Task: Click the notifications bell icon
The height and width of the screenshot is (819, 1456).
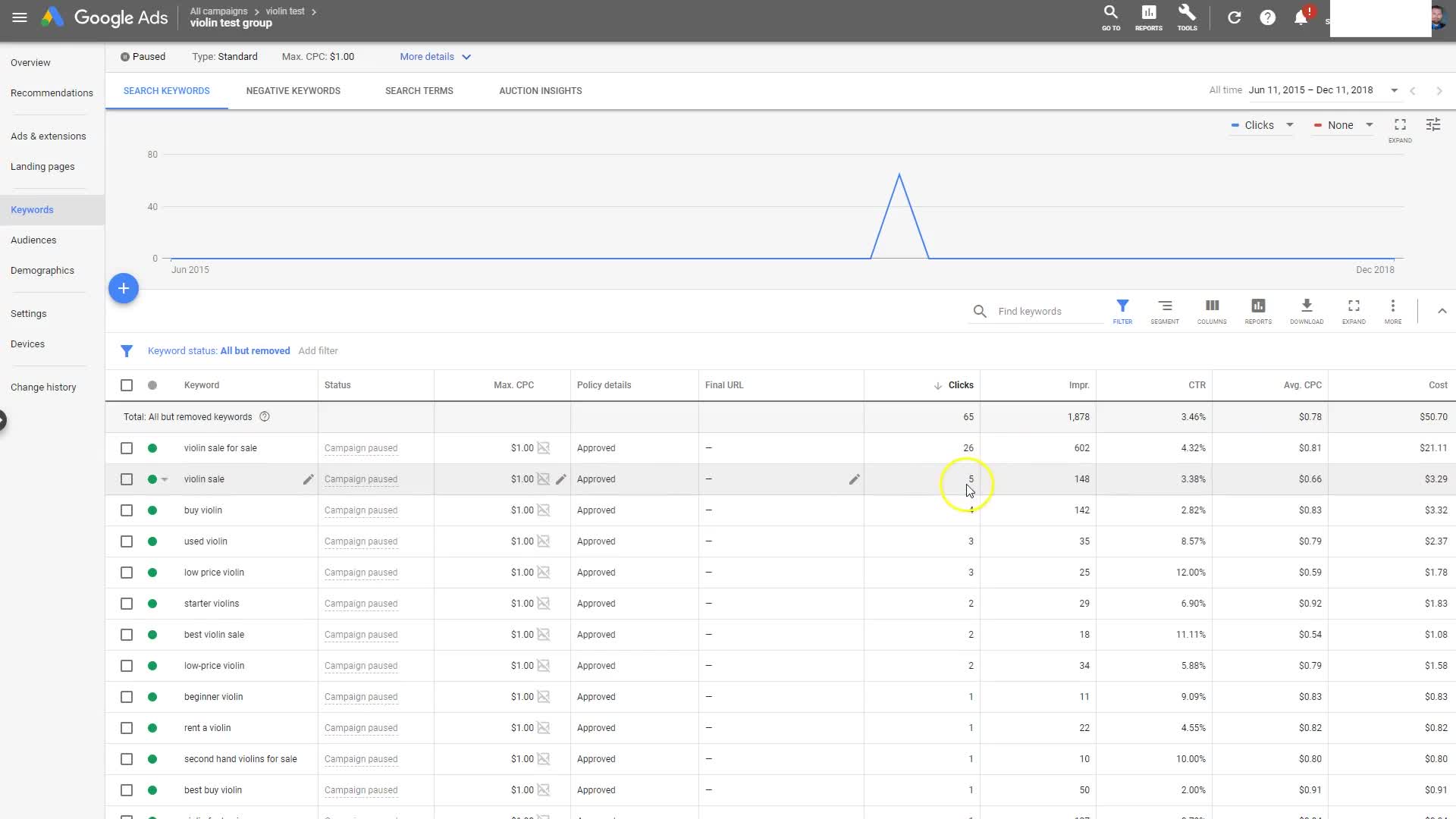Action: (x=1301, y=17)
